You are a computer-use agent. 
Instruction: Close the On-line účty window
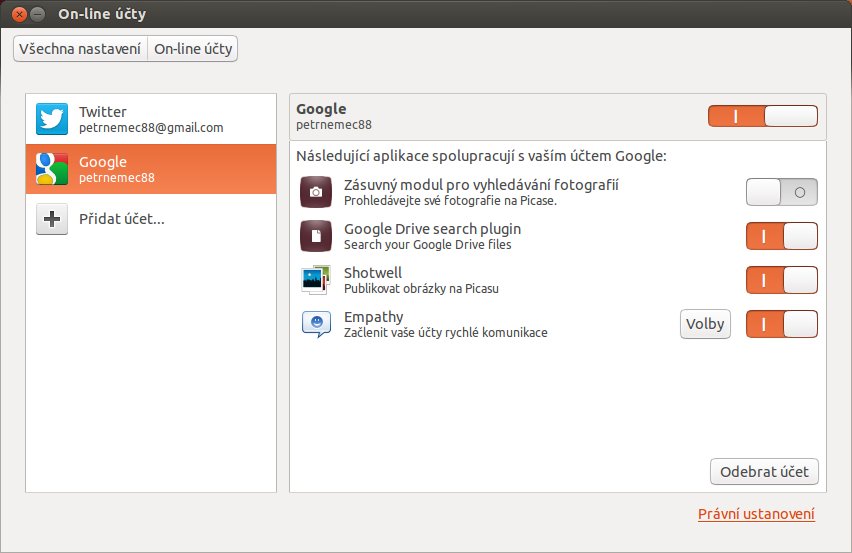coord(19,14)
